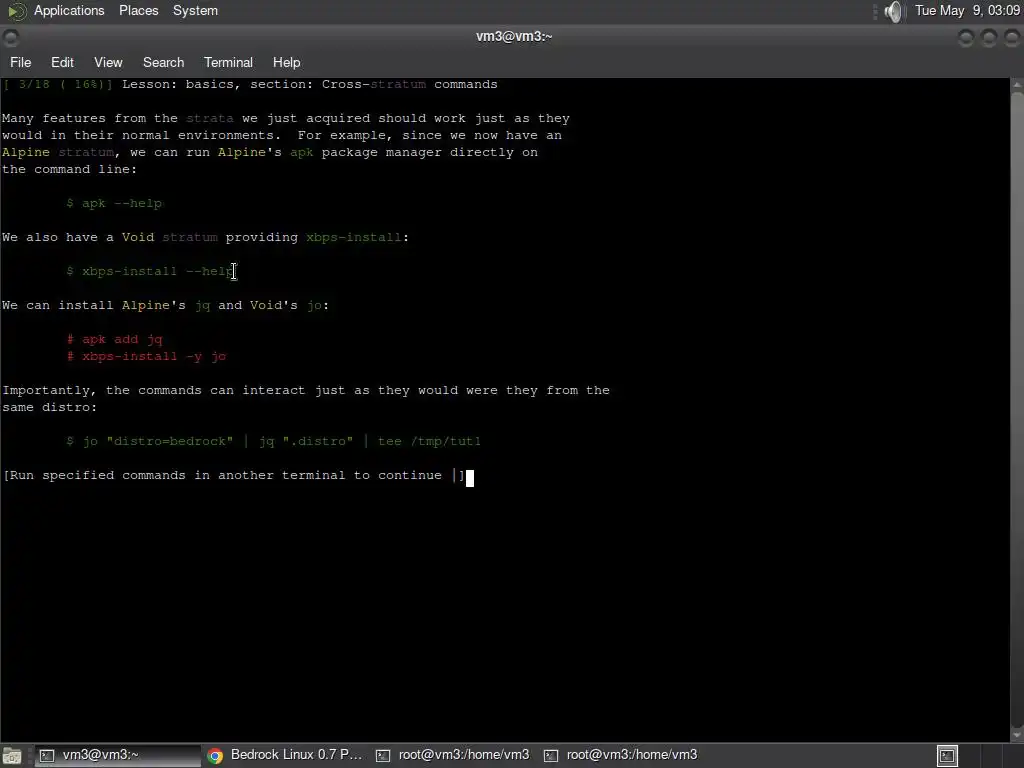Click the applications menu logo icon
The width and height of the screenshot is (1024, 768).
[x=16, y=11]
